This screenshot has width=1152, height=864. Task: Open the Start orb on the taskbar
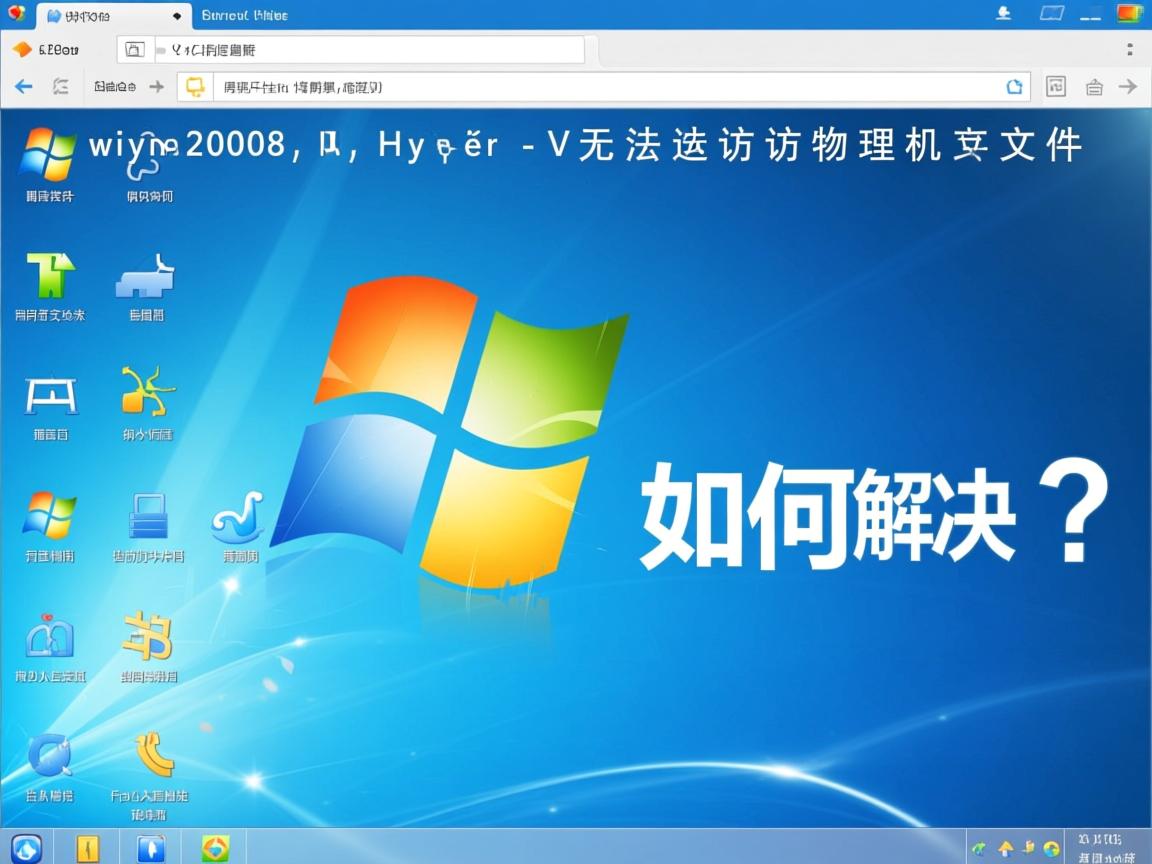click(26, 849)
